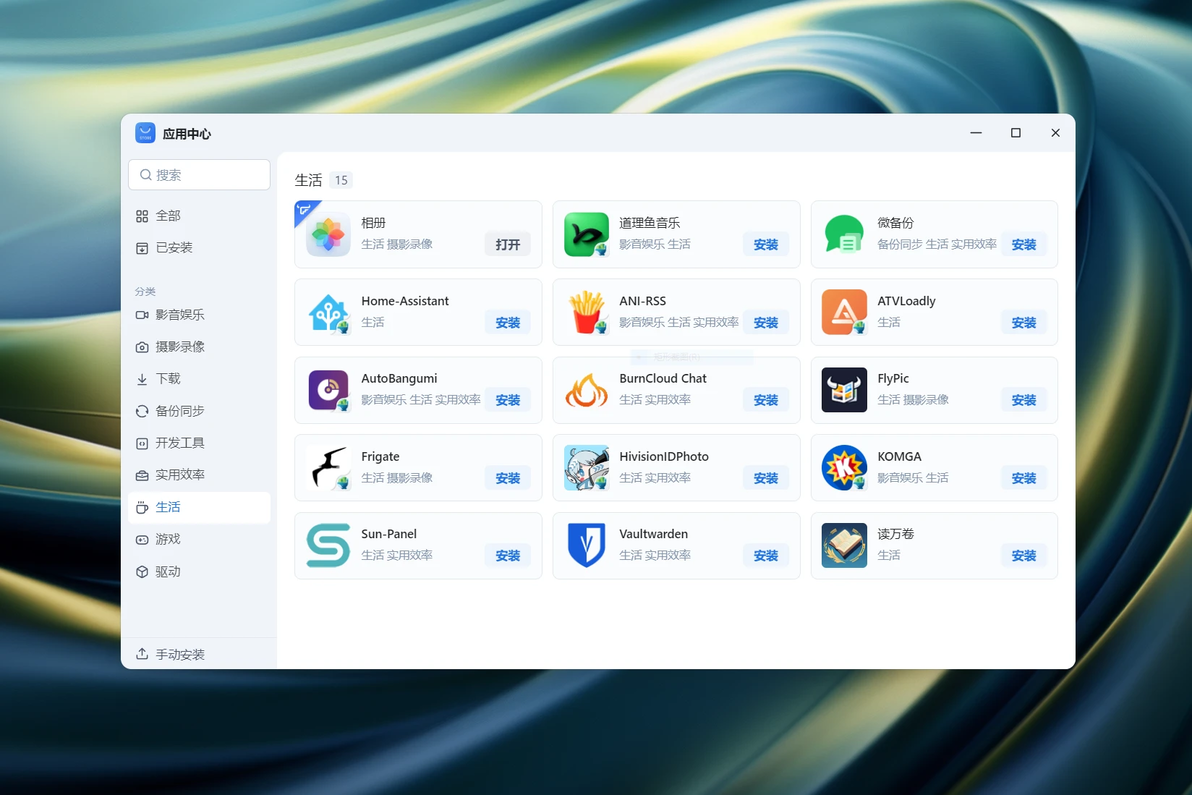This screenshot has width=1192, height=795.
Task: Click the BurnCloud Chat app name
Action: tap(663, 378)
